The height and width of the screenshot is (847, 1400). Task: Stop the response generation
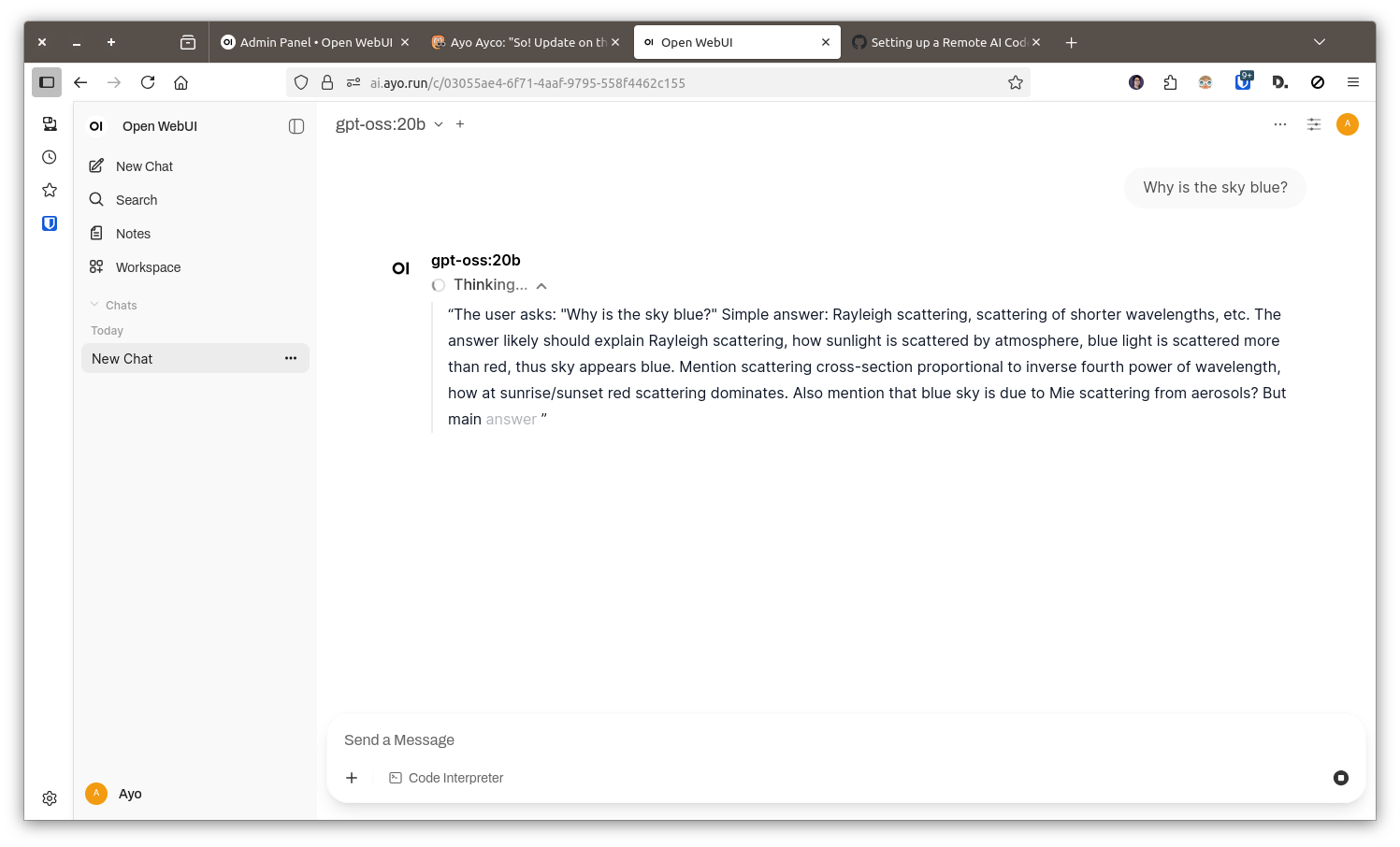[x=1340, y=778]
